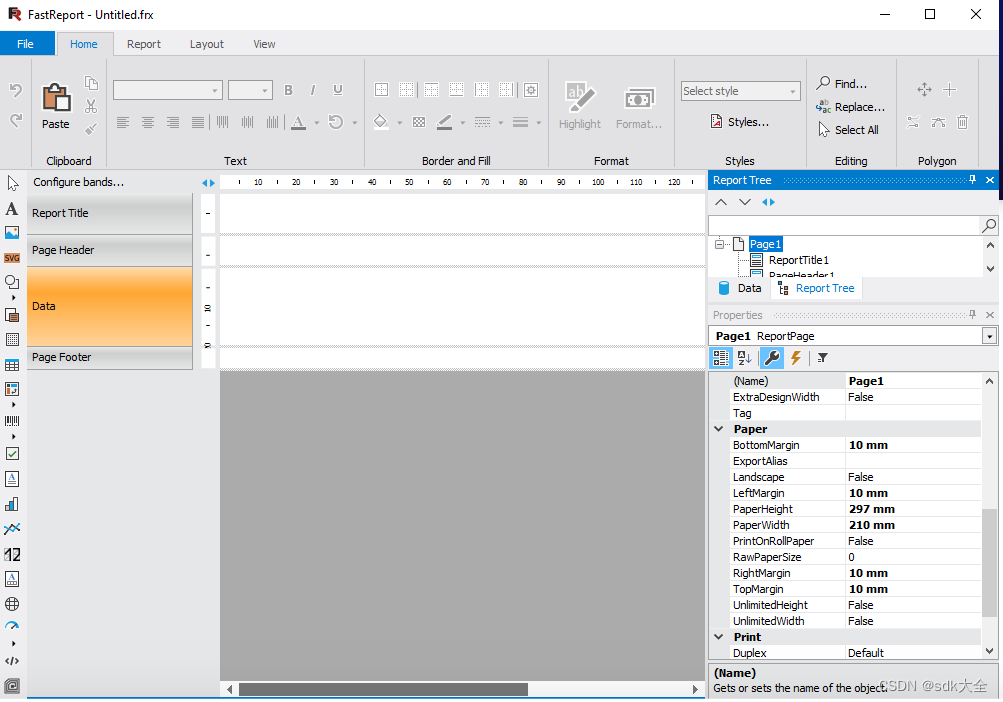Viewport: 1003px width, 702px height.
Task: Insert a Chart object
Action: pyautogui.click(x=12, y=504)
